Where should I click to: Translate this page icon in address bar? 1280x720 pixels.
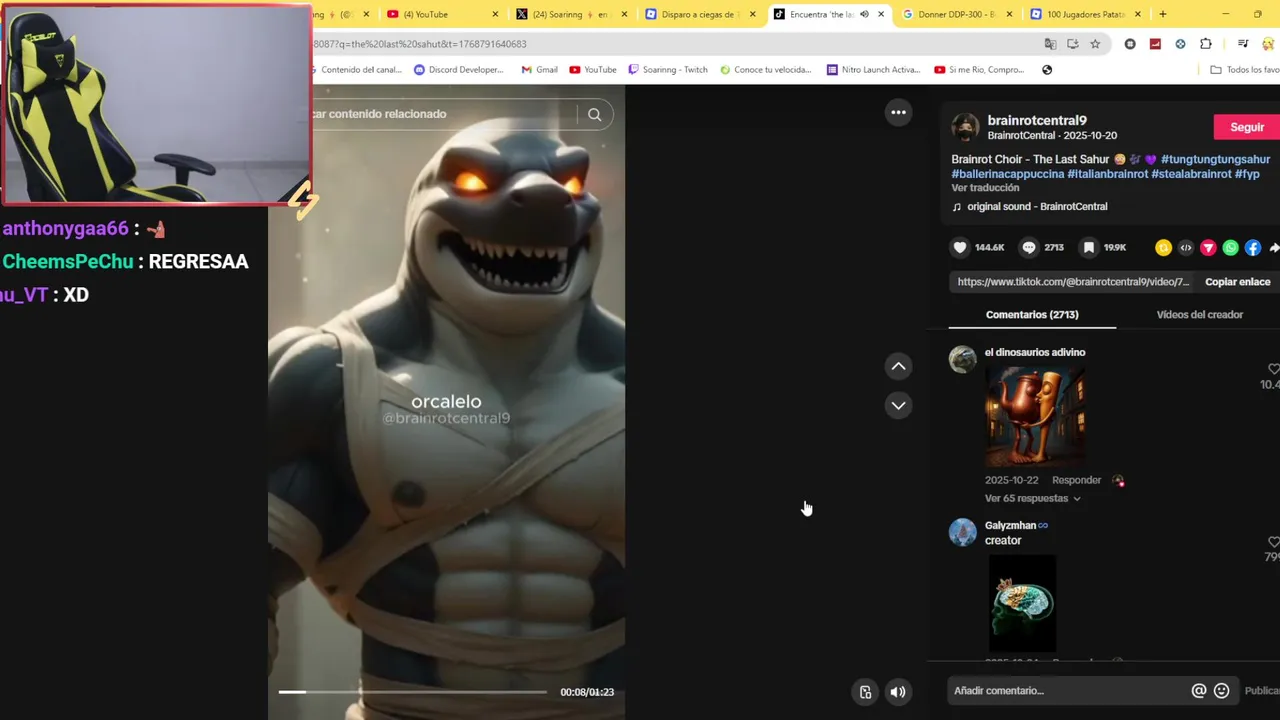pyautogui.click(x=1050, y=44)
